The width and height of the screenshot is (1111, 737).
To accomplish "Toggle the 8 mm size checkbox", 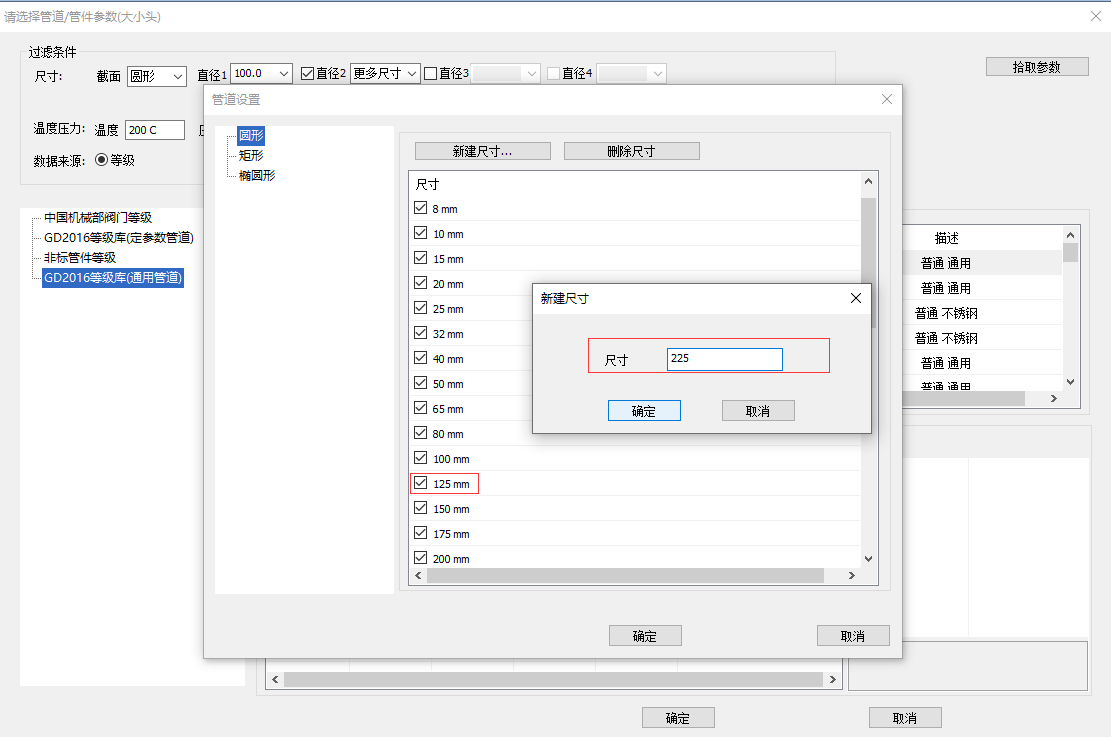I will (421, 208).
